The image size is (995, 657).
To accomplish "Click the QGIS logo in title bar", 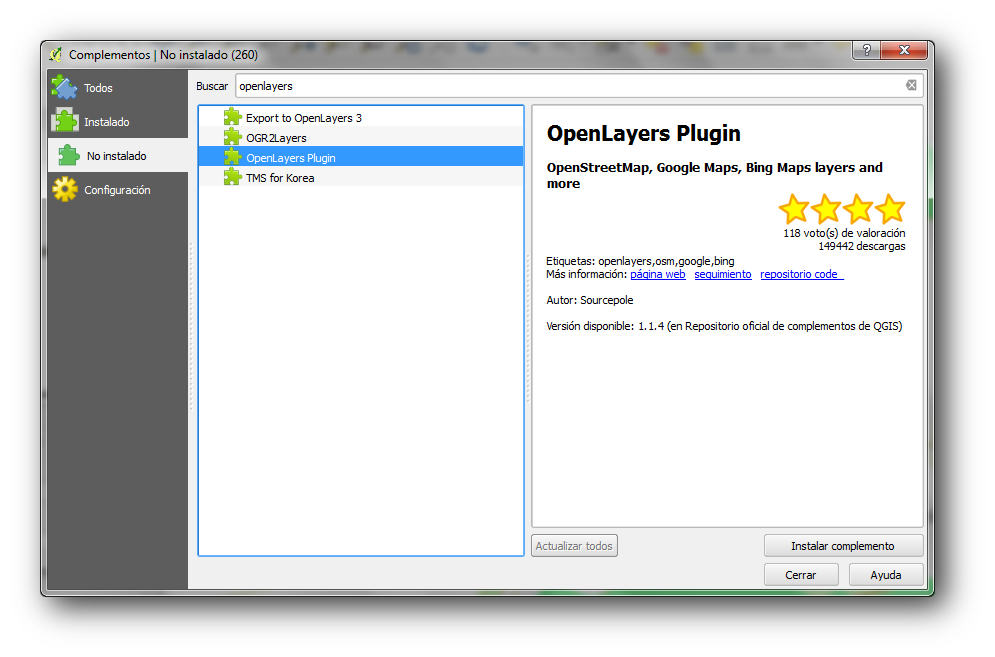I will 56,55.
